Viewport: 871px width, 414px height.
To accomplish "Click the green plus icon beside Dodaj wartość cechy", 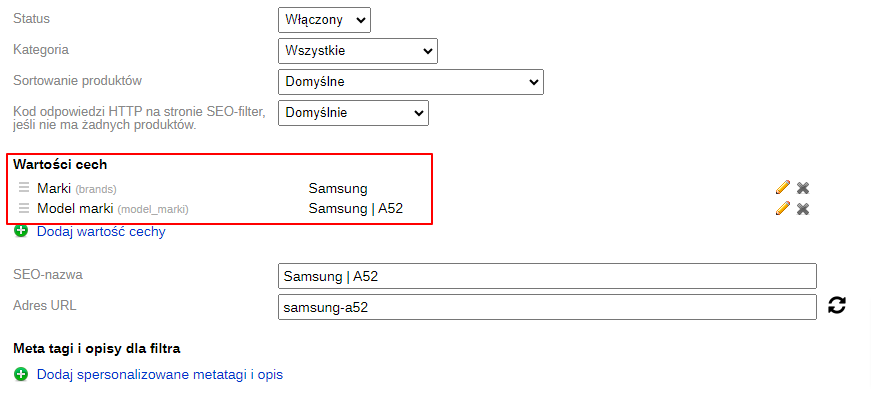I will tap(21, 231).
